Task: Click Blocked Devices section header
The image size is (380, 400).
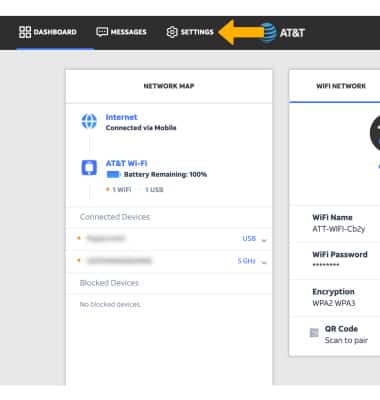Action: 109,283
